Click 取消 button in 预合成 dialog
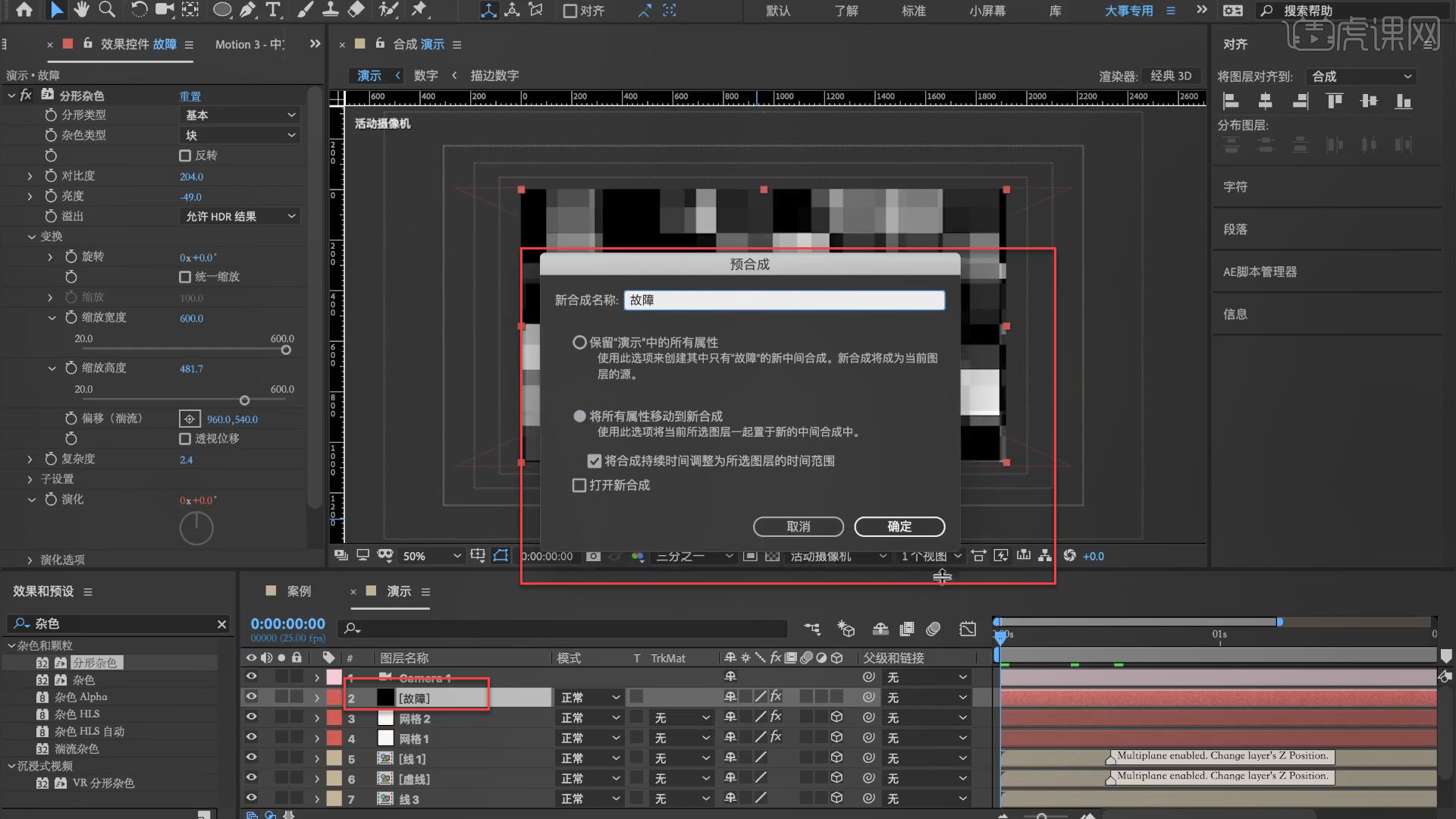 point(799,526)
